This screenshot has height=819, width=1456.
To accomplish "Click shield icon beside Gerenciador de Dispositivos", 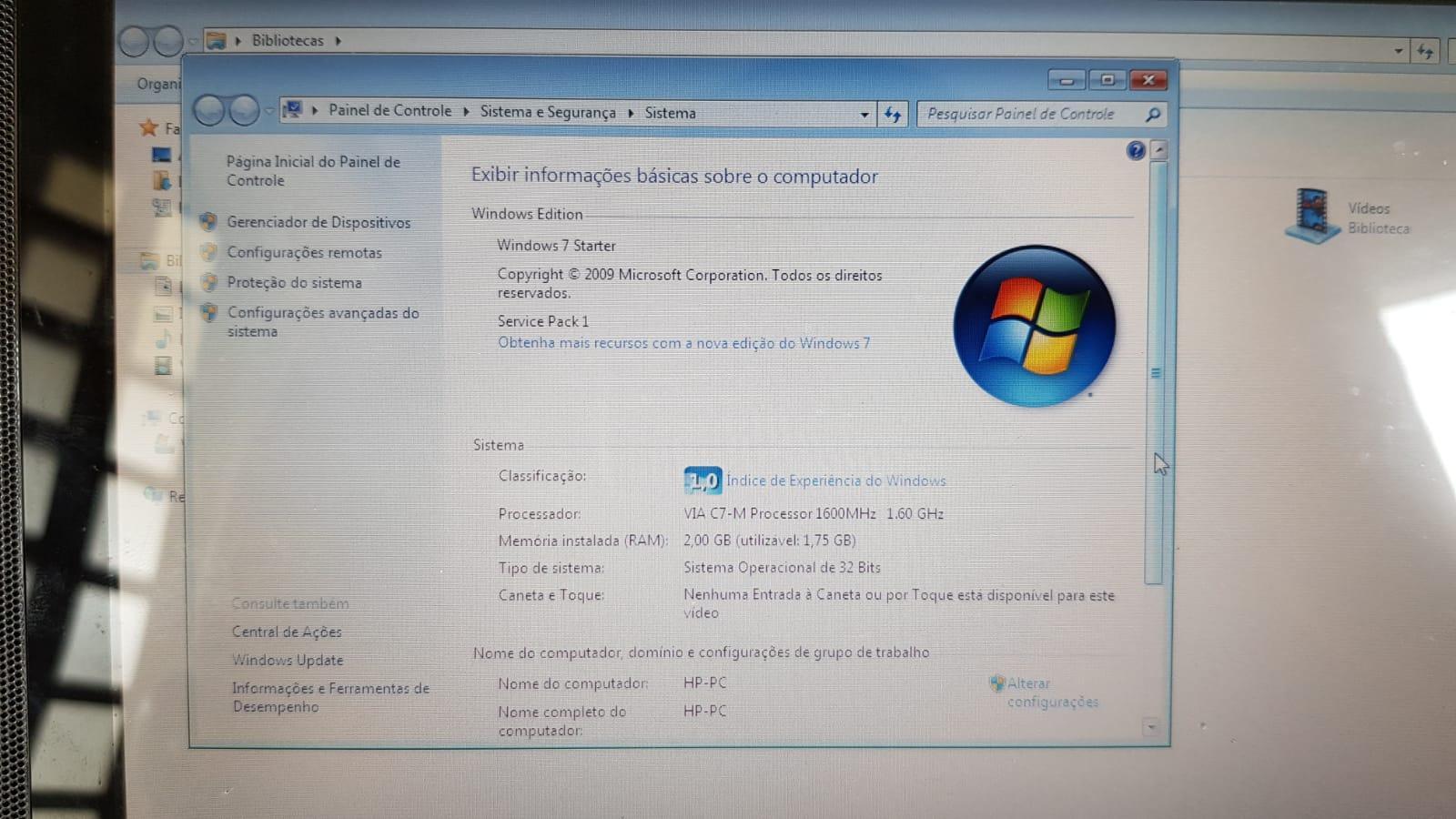I will [208, 221].
